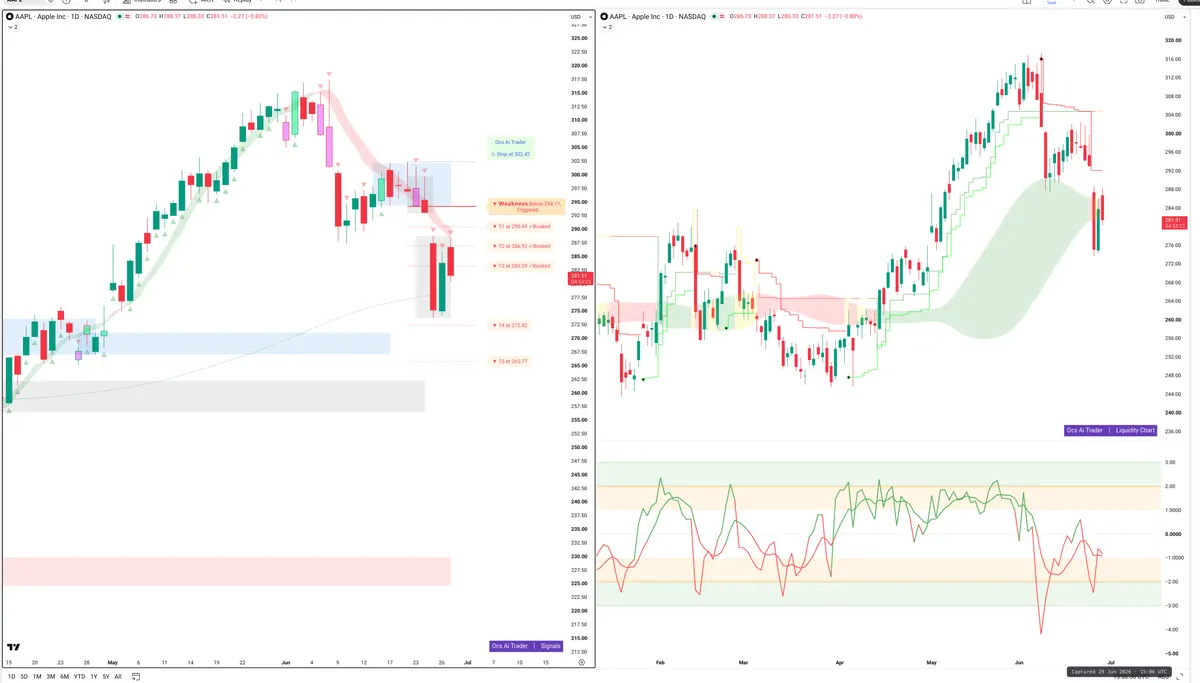Click the 320.00 value on right price axis
The image size is (1200, 683).
point(1173,41)
